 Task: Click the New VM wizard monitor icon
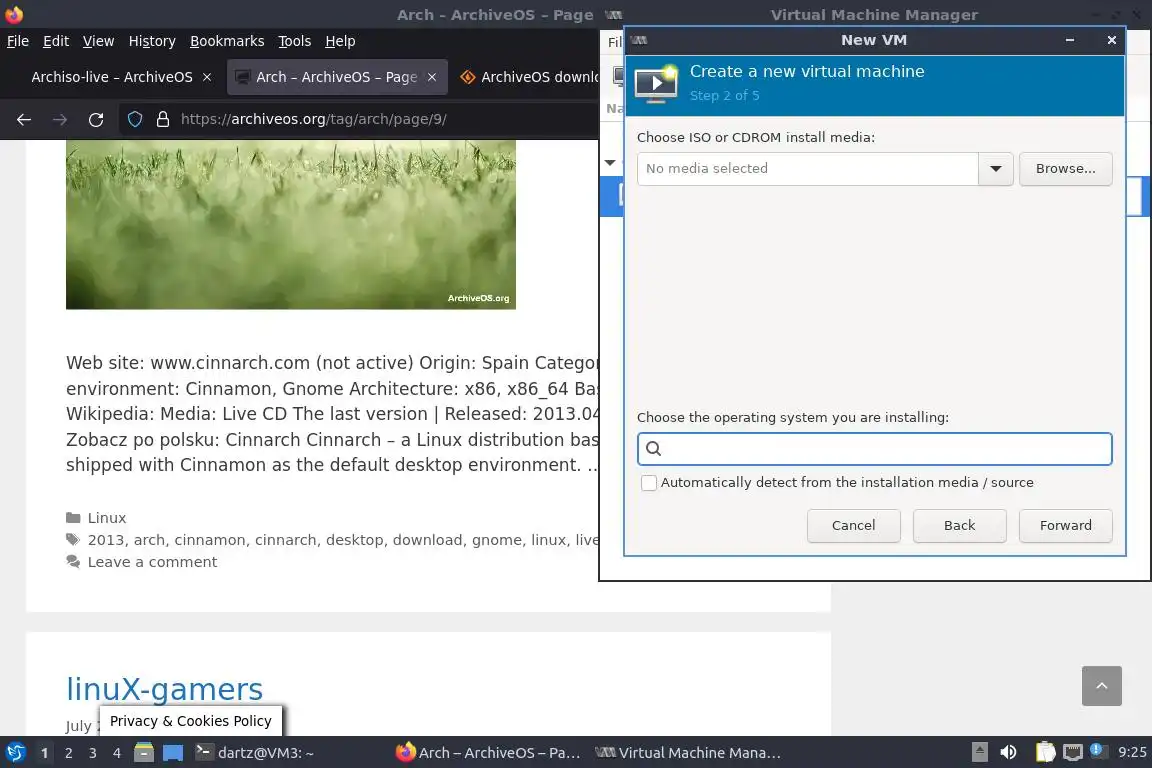(x=655, y=85)
